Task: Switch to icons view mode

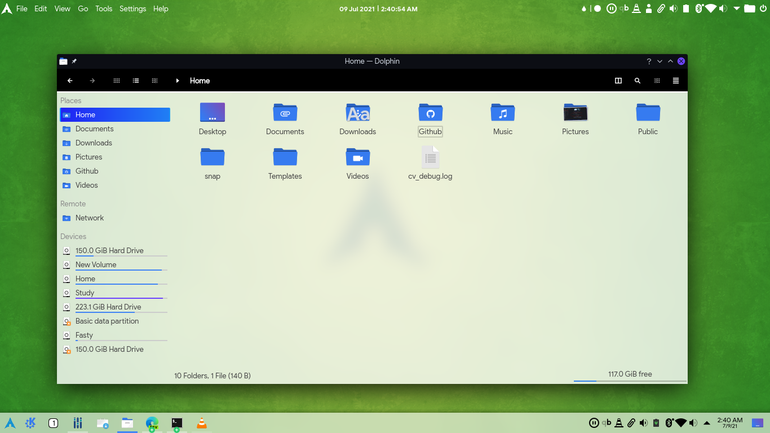Action: tap(116, 81)
